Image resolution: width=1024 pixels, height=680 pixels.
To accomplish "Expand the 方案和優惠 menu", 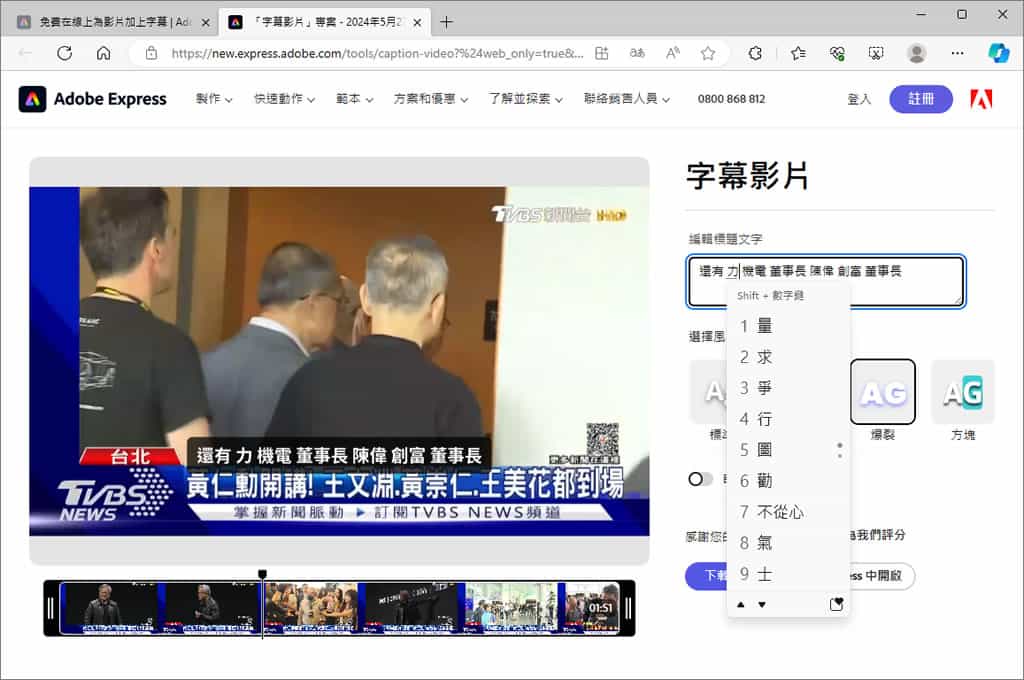I will tap(430, 99).
